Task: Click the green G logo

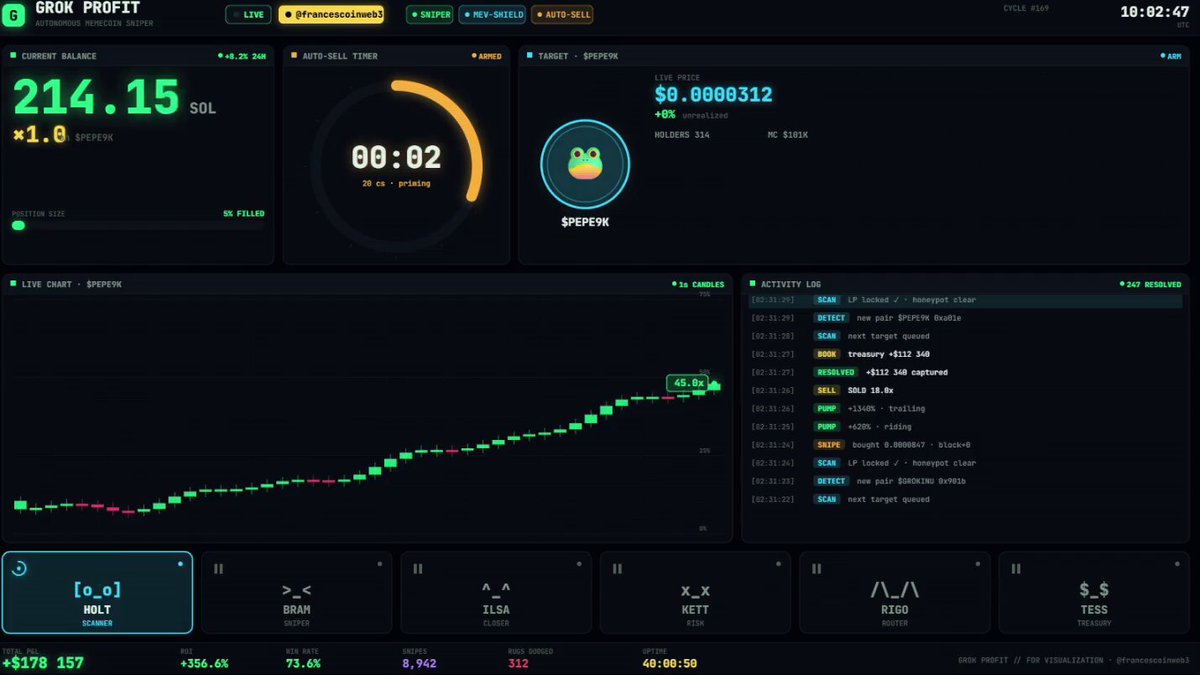Action: tap(15, 15)
